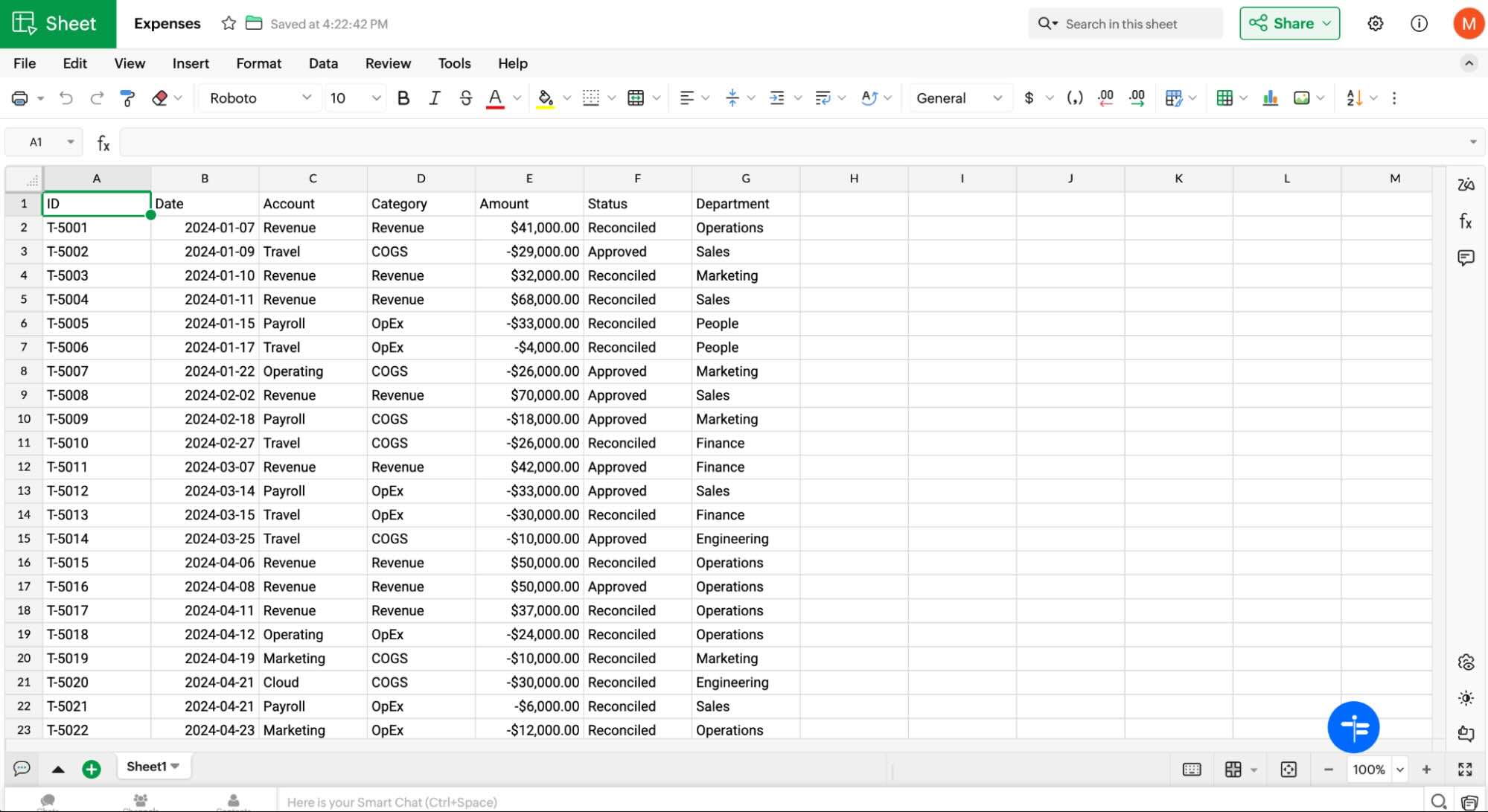
Task: Click the formula bar input
Action: coord(792,141)
